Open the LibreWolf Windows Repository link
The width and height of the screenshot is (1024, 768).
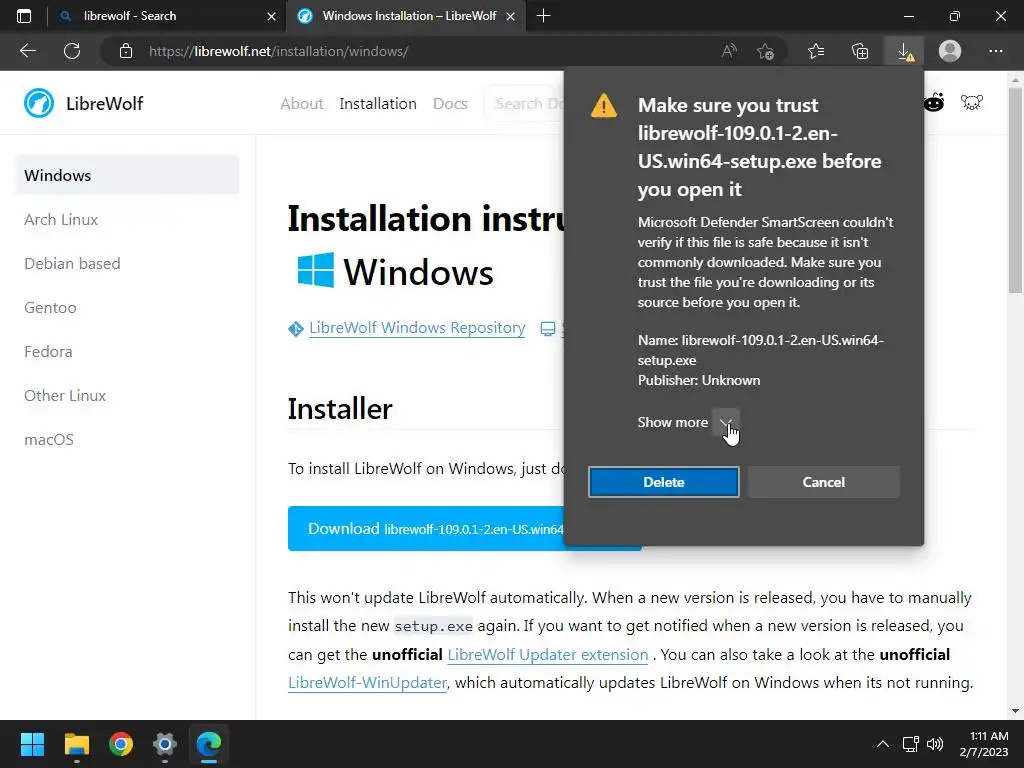(x=417, y=328)
